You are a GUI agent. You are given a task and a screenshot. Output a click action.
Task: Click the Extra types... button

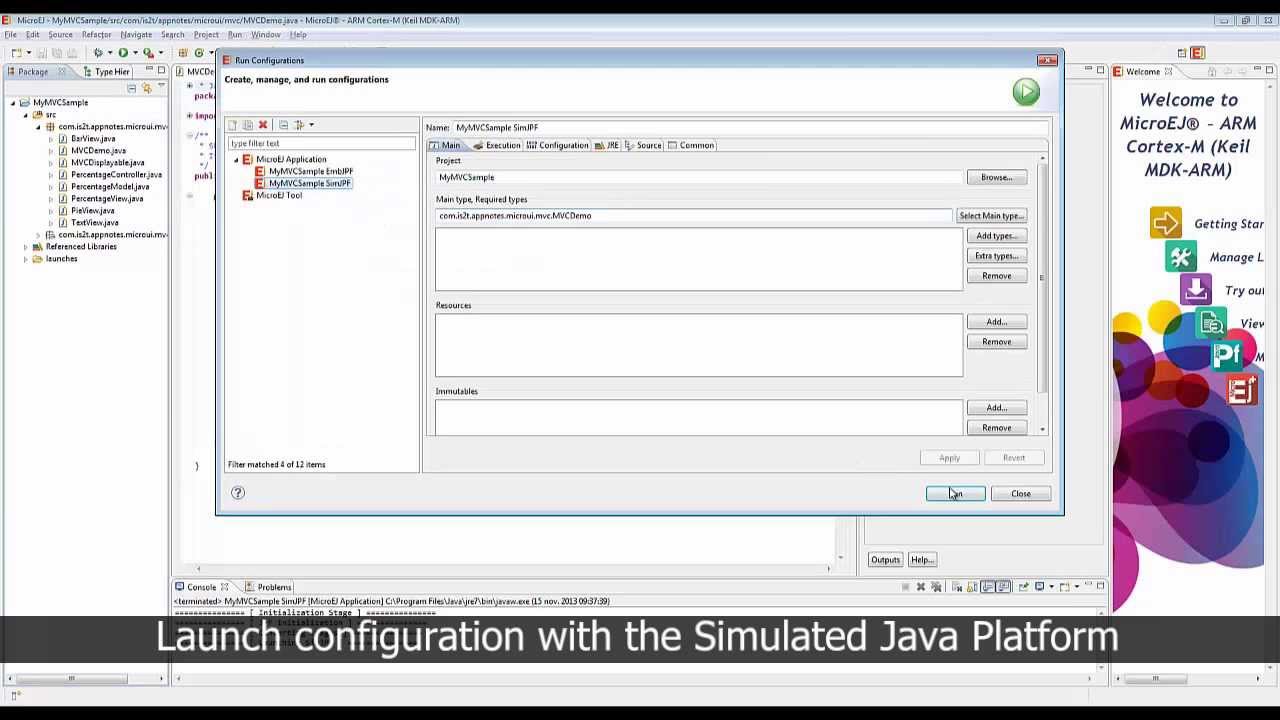click(x=996, y=256)
